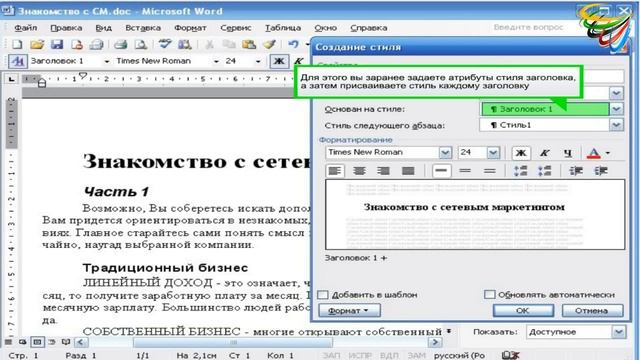
Task: Click the horizontal scrollbar thumb
Action: coord(233,342)
